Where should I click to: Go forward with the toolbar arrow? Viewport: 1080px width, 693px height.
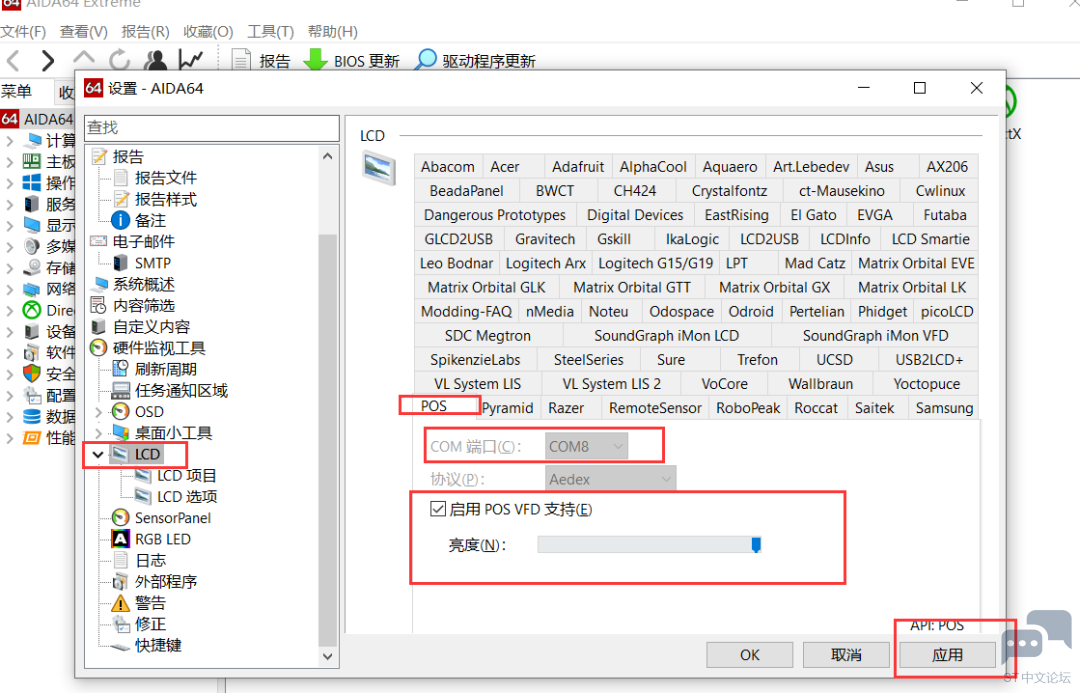pyautogui.click(x=48, y=61)
